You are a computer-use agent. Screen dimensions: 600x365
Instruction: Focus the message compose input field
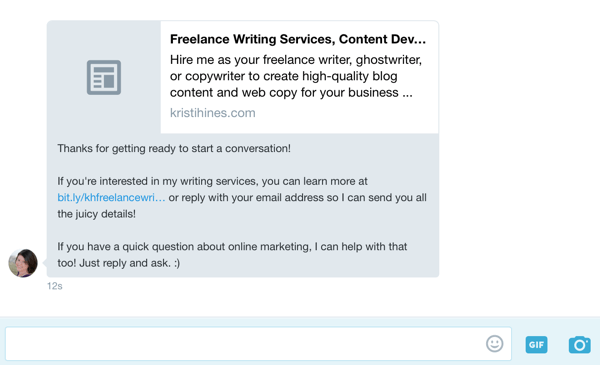tap(258, 344)
